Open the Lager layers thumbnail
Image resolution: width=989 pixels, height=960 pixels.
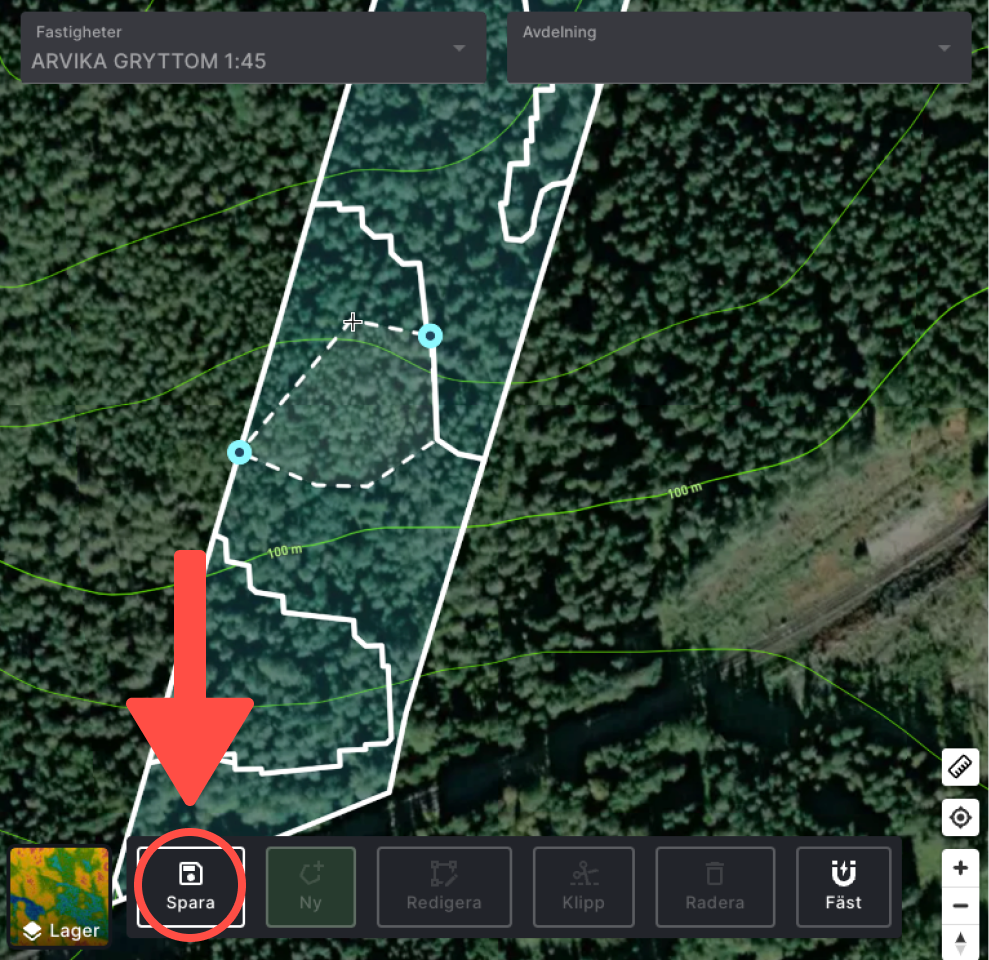(x=59, y=896)
